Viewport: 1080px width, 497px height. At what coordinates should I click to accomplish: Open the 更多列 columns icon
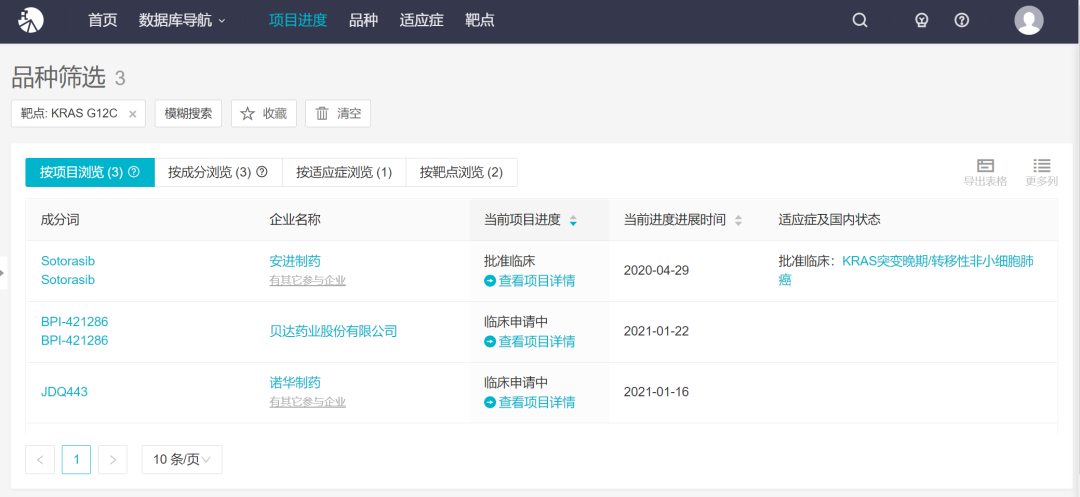1041,172
